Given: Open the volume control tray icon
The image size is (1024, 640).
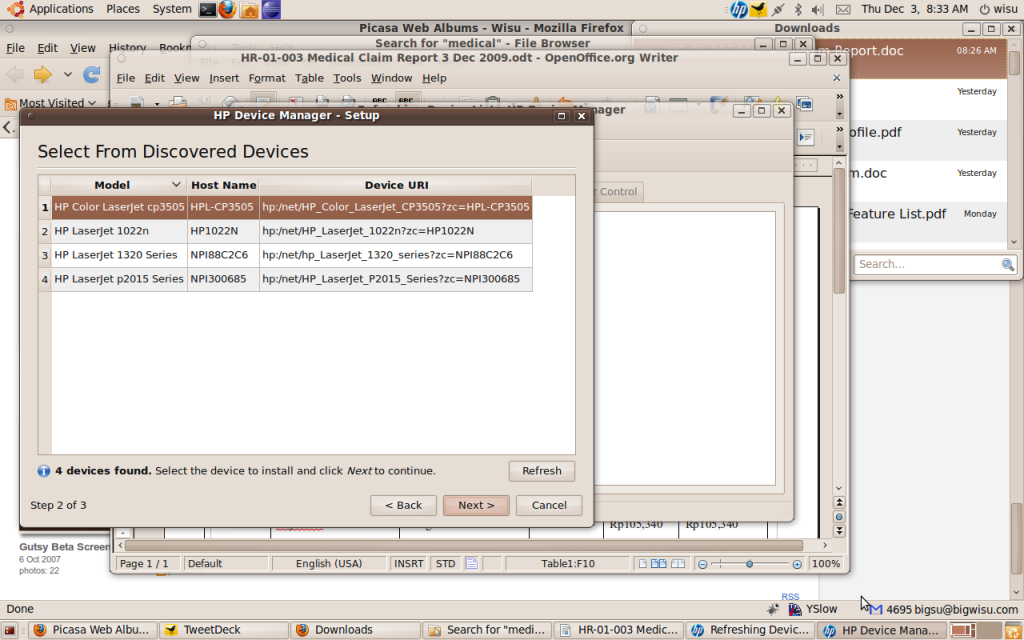Looking at the screenshot, I should click(817, 9).
